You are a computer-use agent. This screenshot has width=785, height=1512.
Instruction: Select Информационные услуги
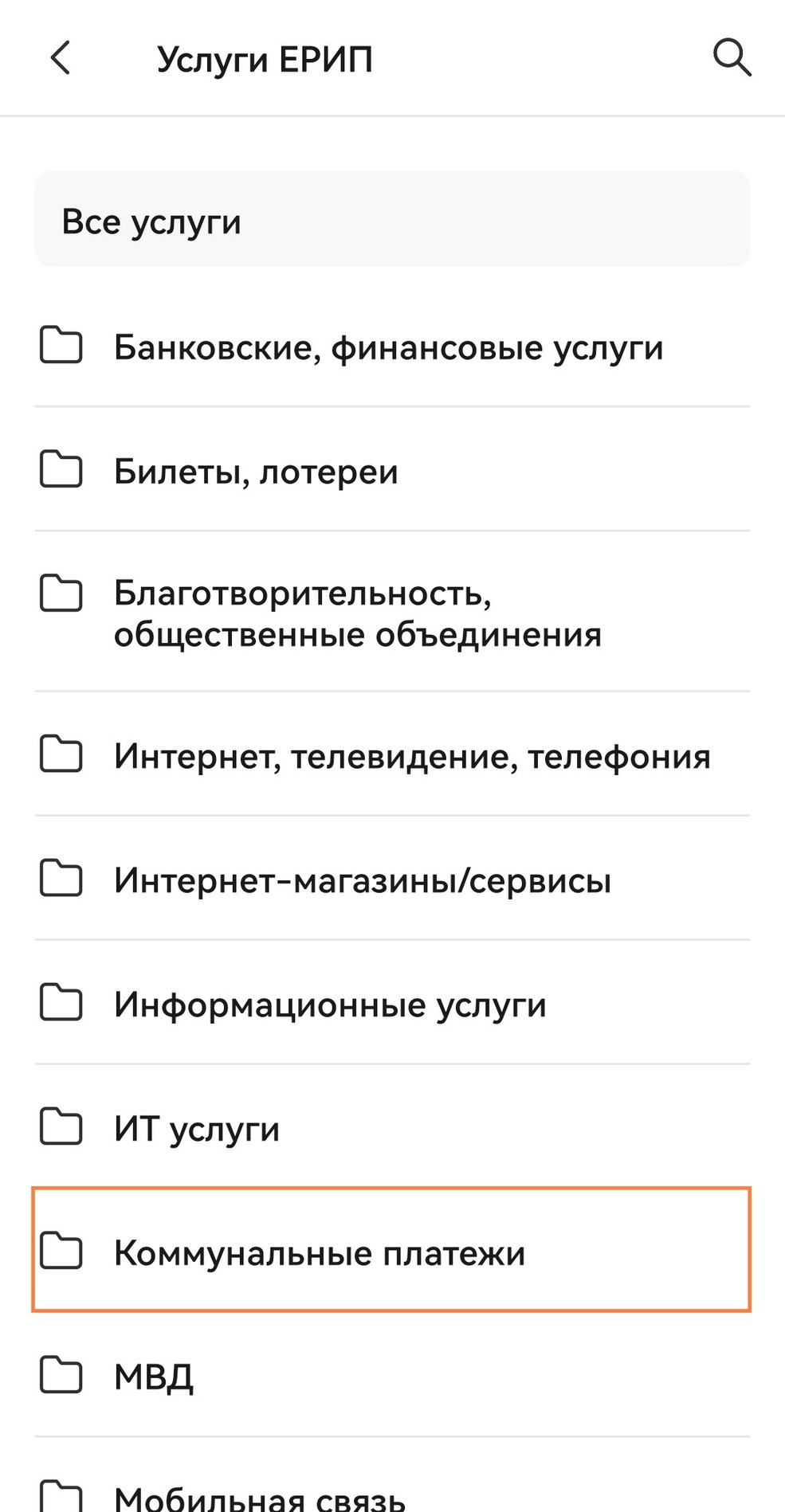pos(330,1005)
